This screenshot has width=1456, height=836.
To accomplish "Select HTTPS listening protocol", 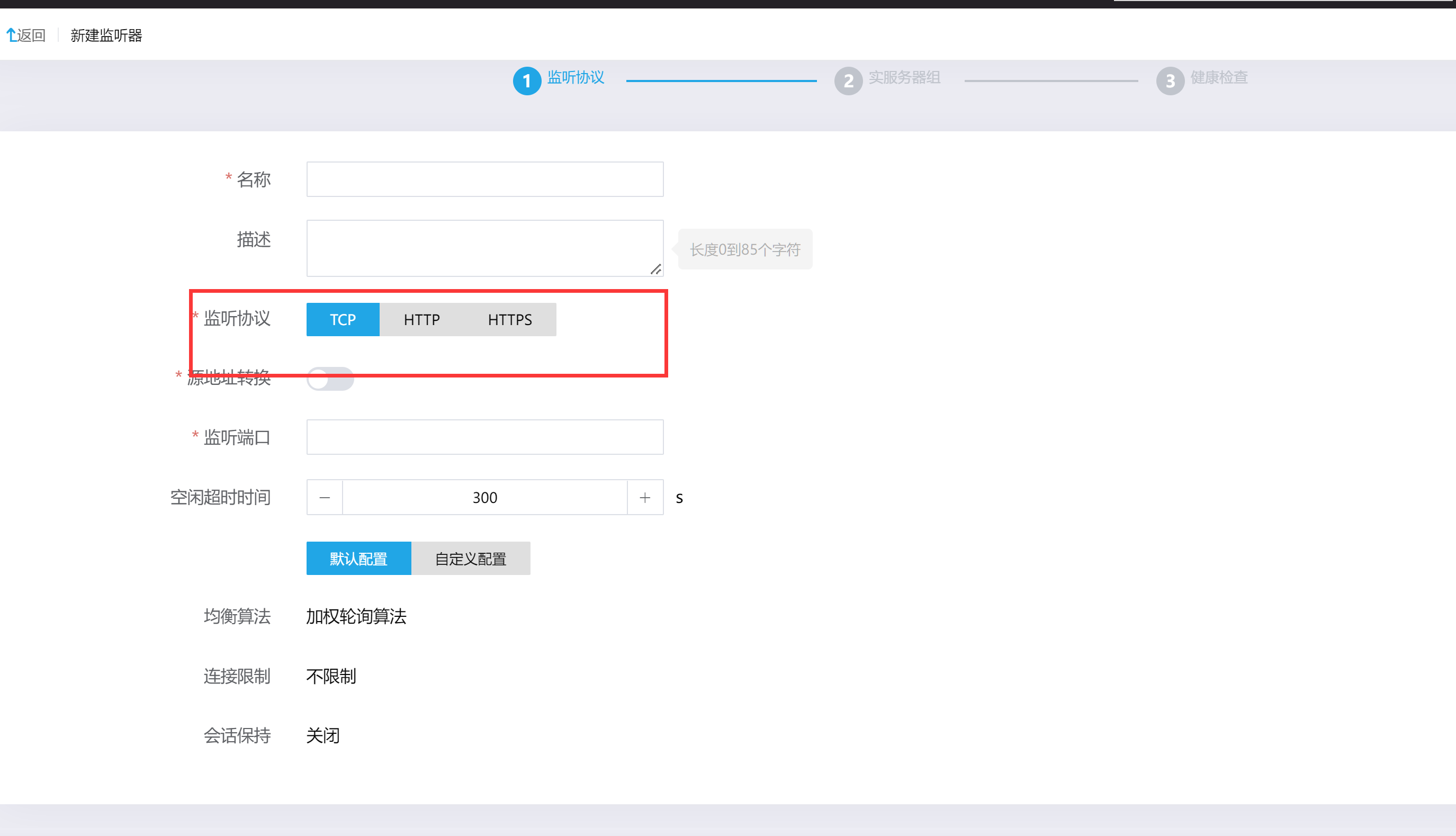I will tap(510, 319).
